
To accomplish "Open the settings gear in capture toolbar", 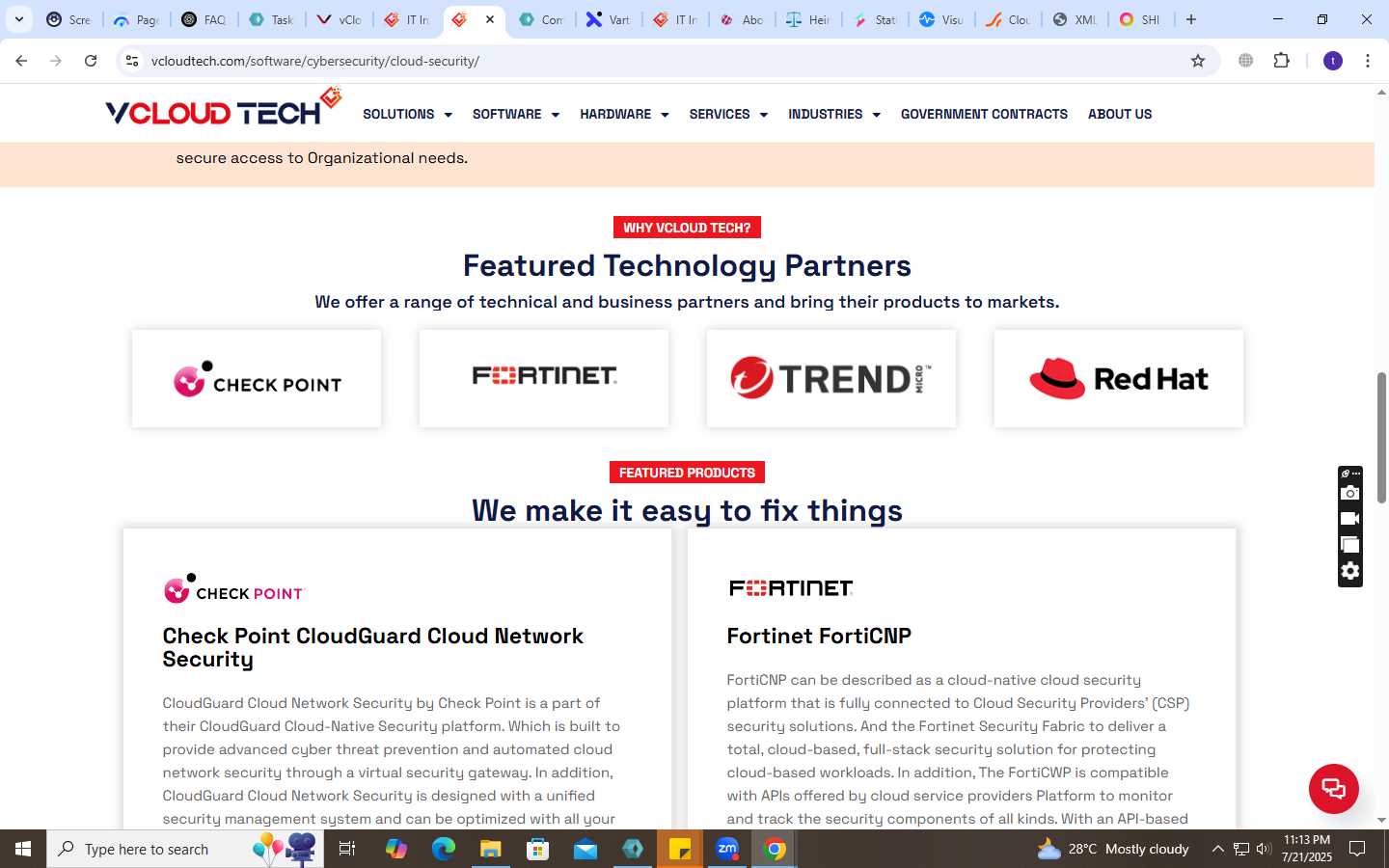I will point(1350,571).
